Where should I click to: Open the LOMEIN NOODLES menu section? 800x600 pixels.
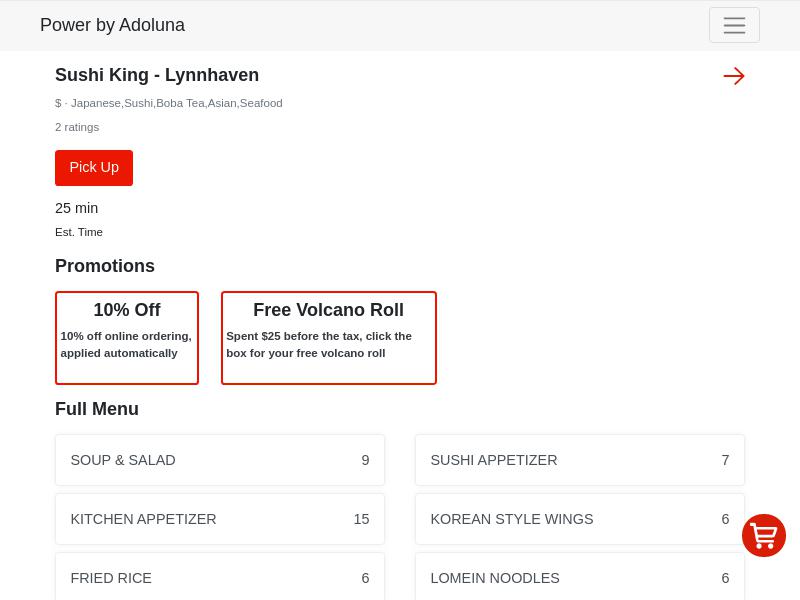click(x=580, y=578)
